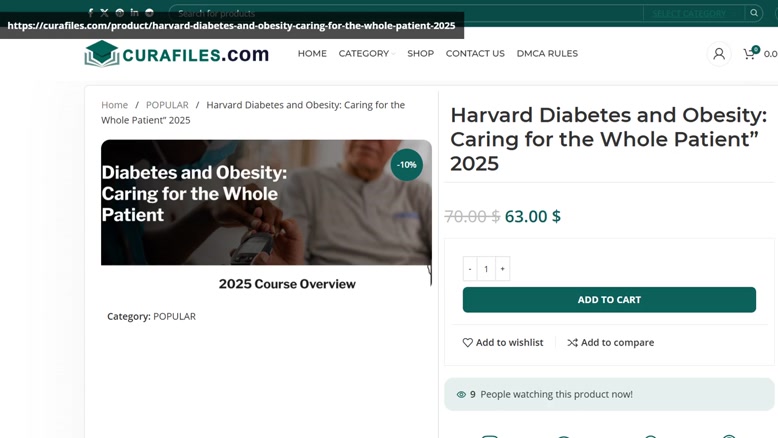Click the Curafiles.com logo
The image size is (778, 438).
177,54
